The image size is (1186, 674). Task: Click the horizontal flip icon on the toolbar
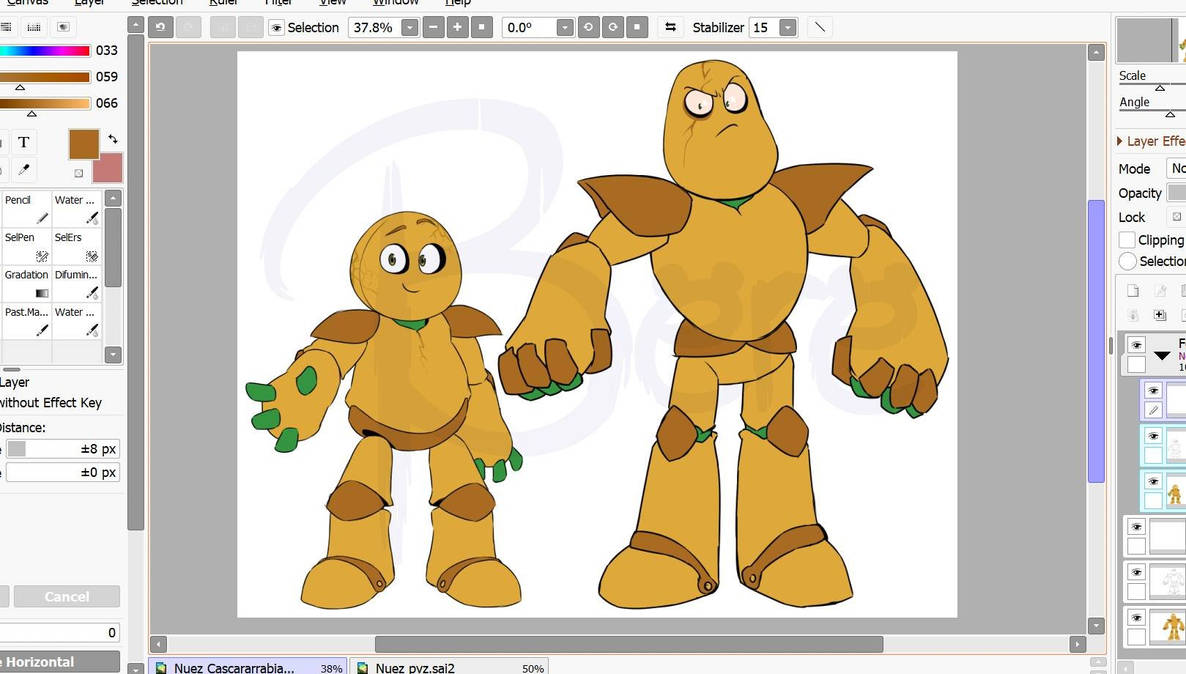tap(671, 27)
